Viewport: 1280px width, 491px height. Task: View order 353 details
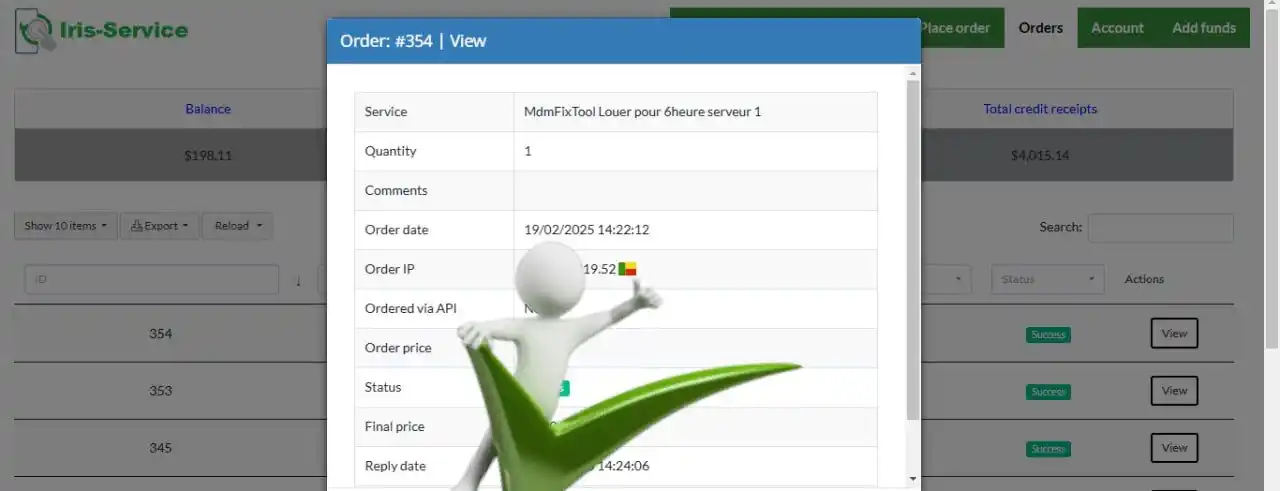(1174, 391)
